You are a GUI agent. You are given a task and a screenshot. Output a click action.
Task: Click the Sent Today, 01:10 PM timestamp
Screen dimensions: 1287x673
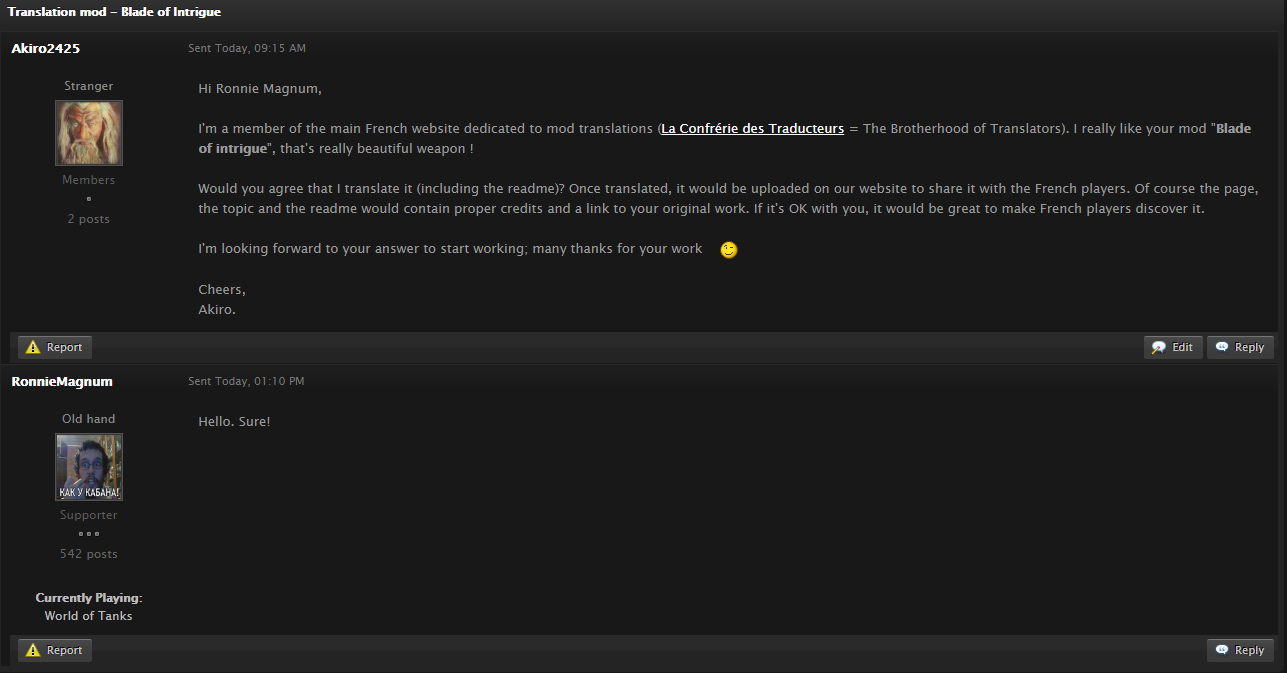tap(246, 381)
